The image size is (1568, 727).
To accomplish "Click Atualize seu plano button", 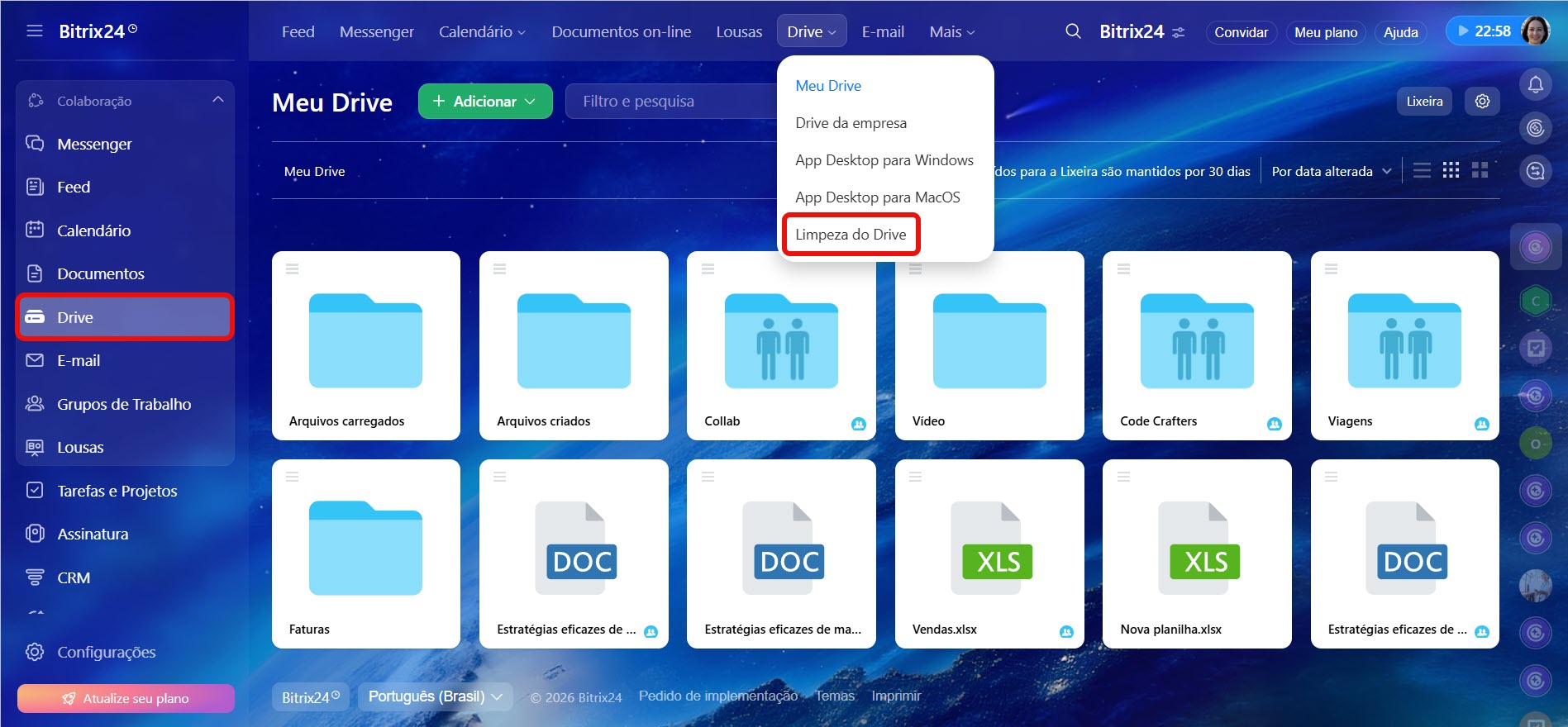I will pyautogui.click(x=126, y=698).
